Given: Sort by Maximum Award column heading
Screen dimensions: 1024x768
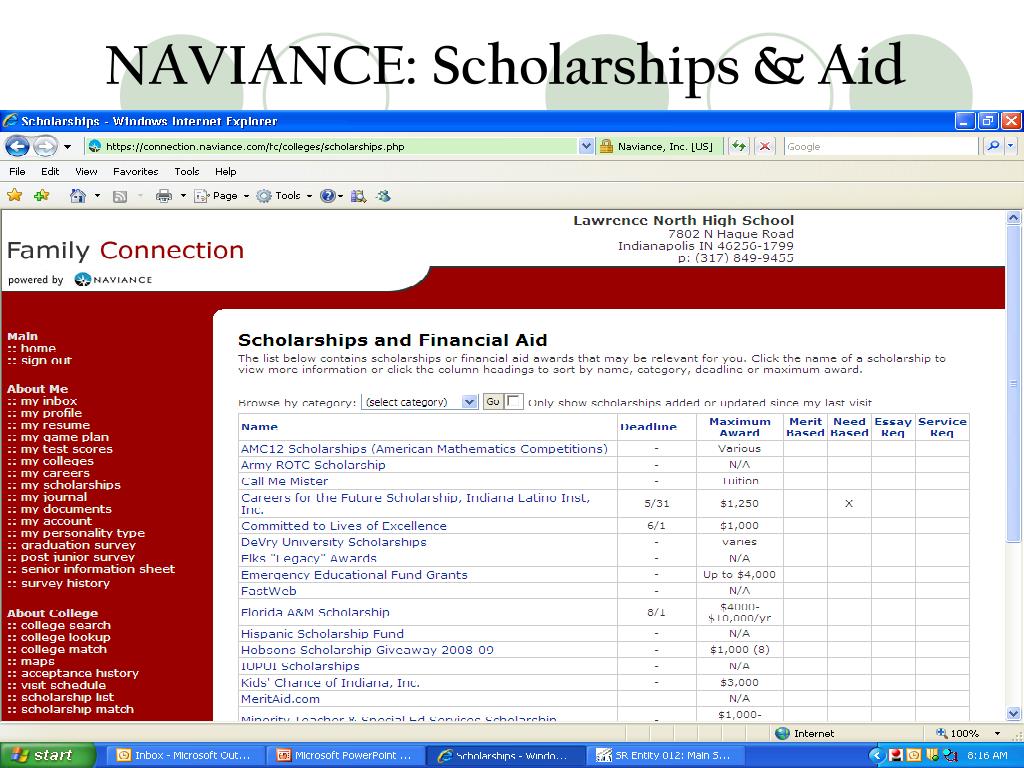Looking at the screenshot, I should (x=740, y=426).
